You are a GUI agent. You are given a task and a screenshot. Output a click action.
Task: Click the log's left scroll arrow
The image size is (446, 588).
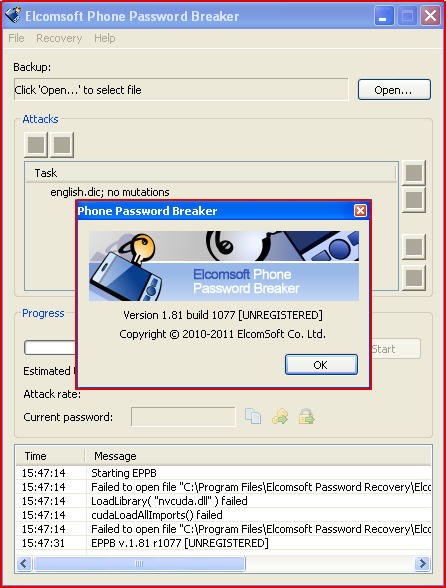click(x=24, y=563)
